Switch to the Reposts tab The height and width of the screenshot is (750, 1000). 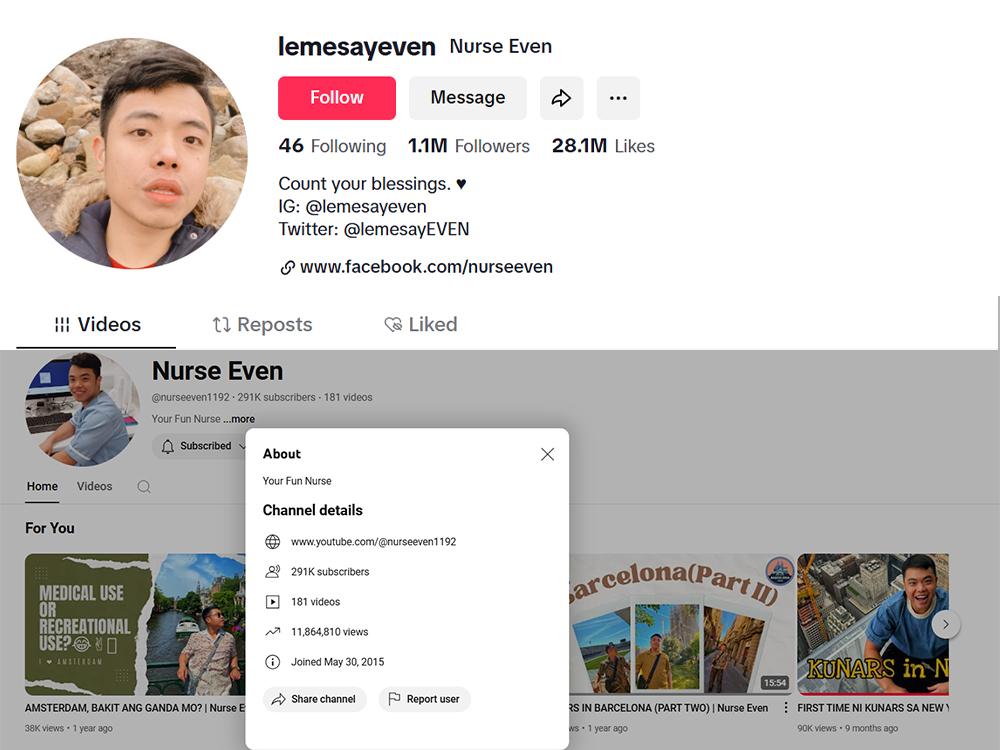tap(262, 324)
